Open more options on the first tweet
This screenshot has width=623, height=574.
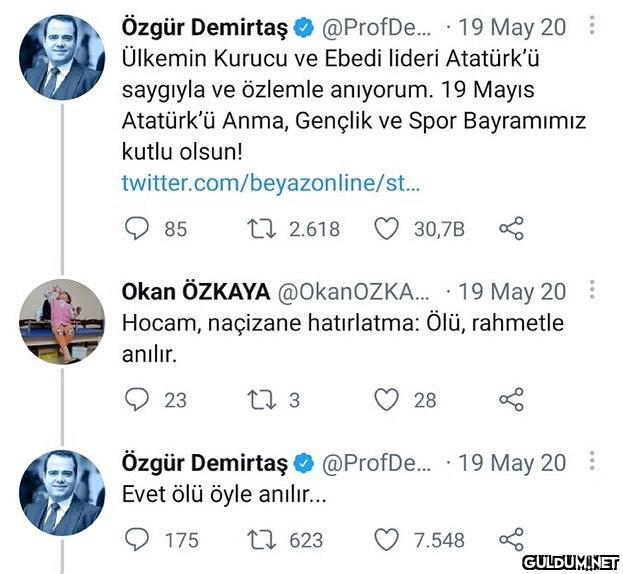tap(593, 26)
